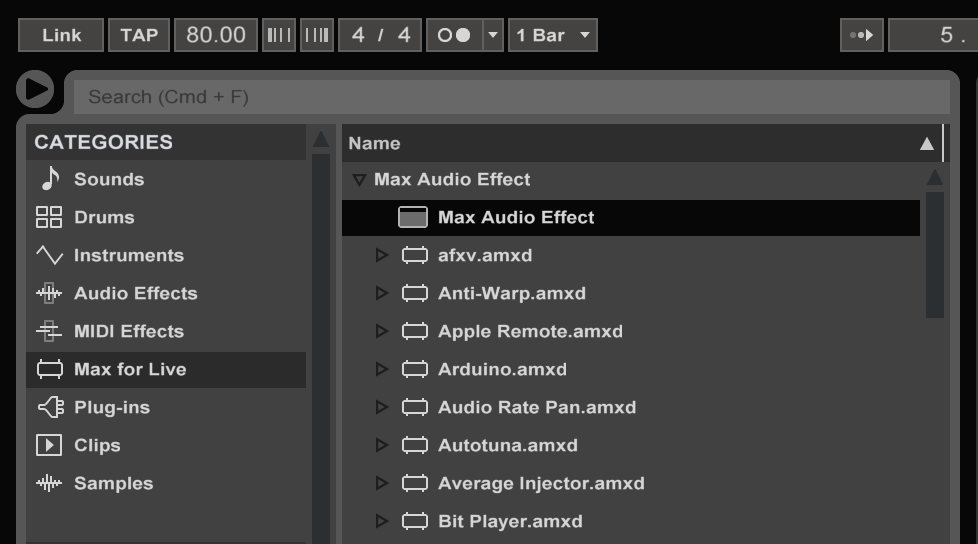
Task: Expand the Autotuna.amxd device
Action: tap(381, 445)
